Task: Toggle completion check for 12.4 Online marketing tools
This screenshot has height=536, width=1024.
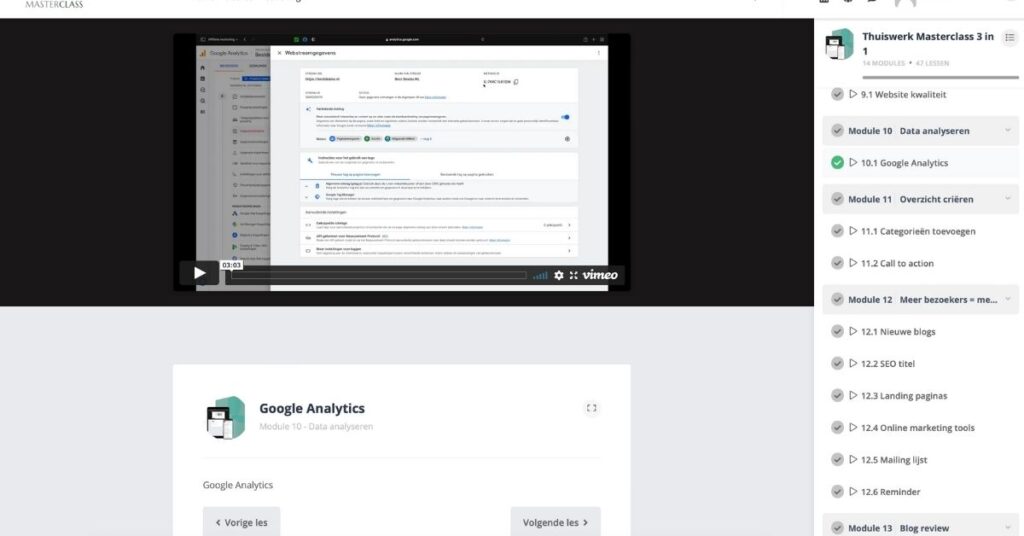Action: 837,428
